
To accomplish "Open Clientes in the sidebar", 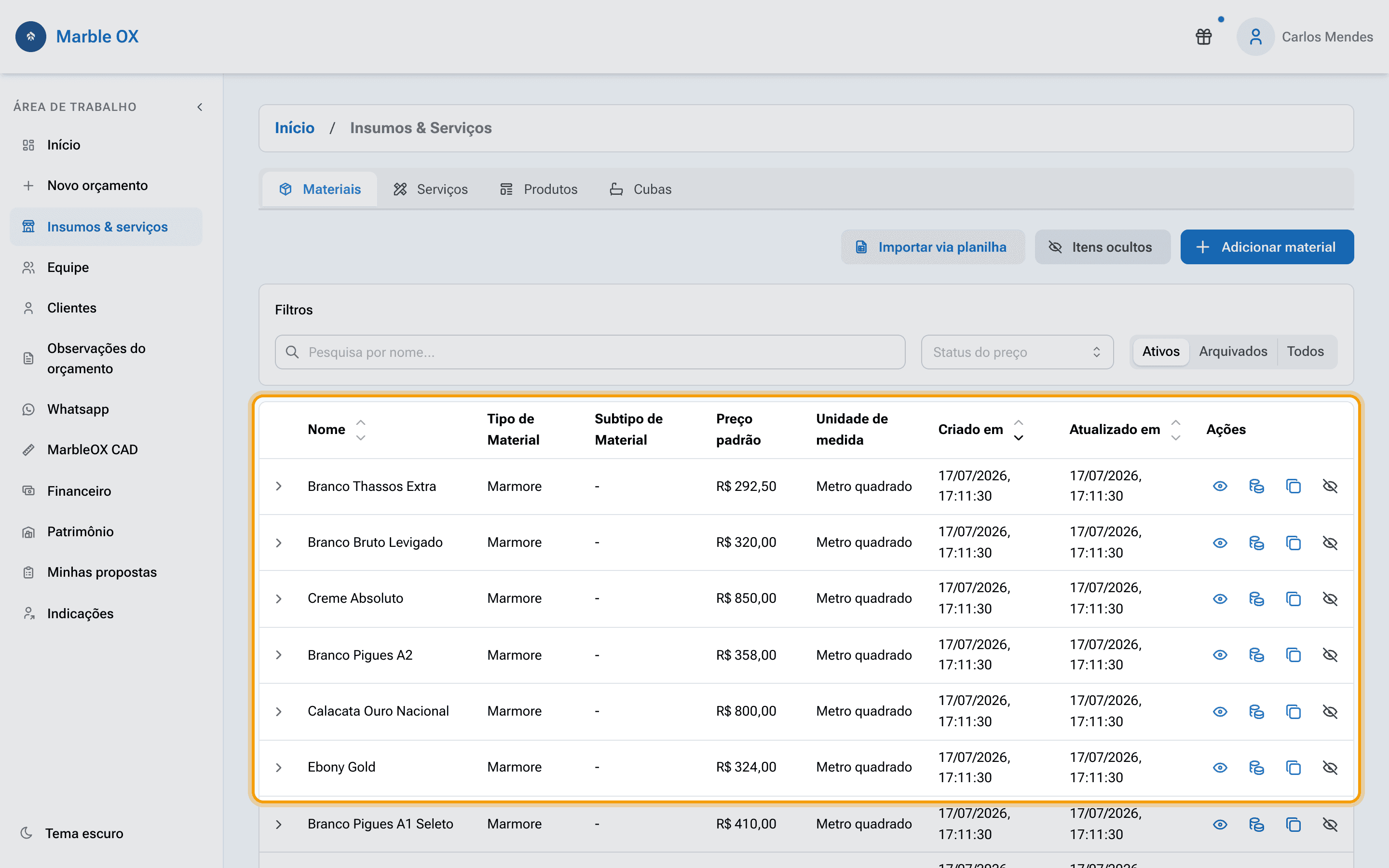I will (x=106, y=308).
